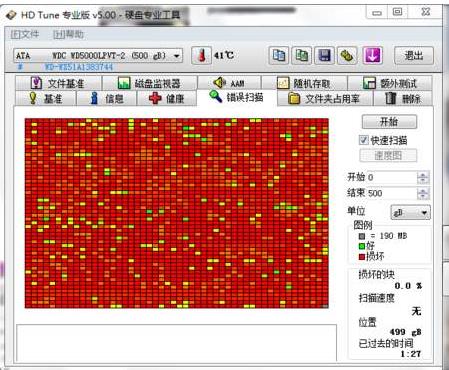
Task: Click the 速度图 button
Action: pos(388,155)
